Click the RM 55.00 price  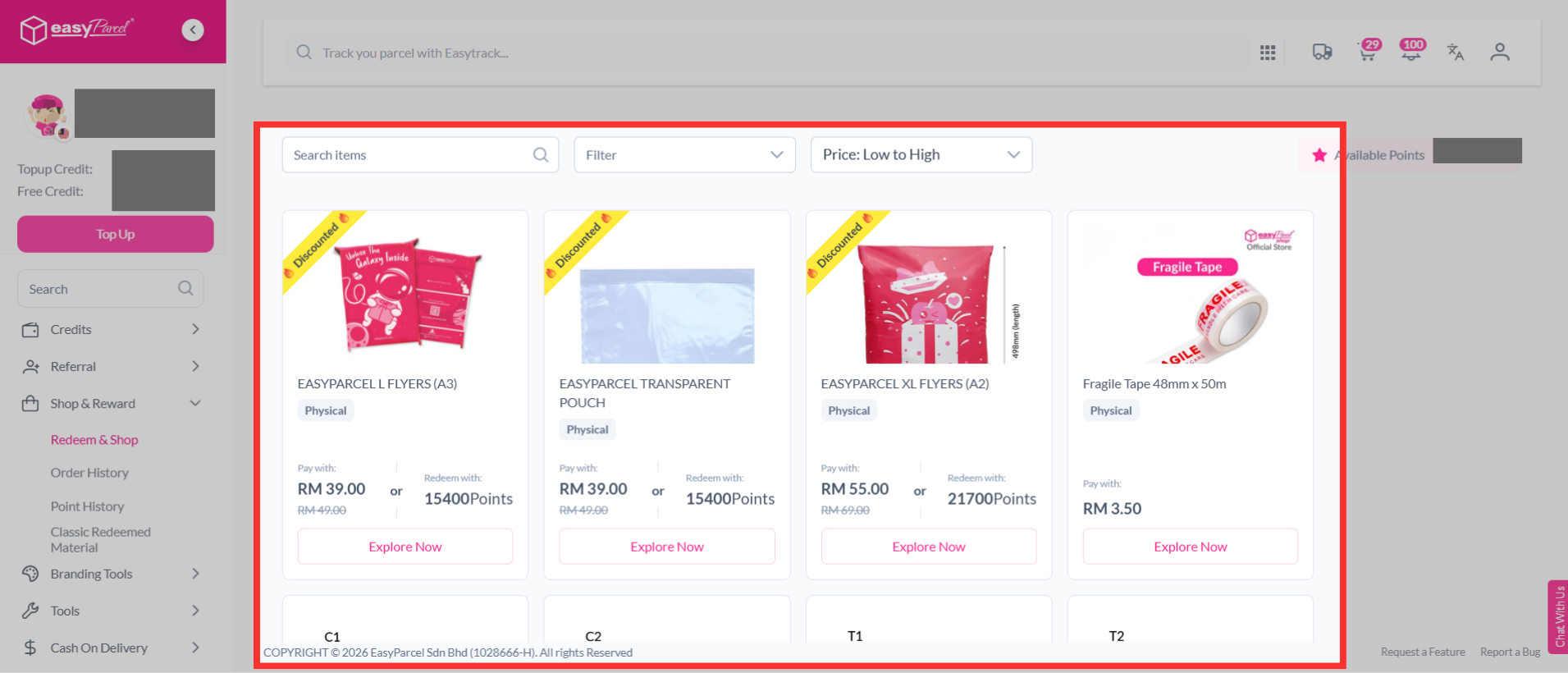(x=855, y=489)
